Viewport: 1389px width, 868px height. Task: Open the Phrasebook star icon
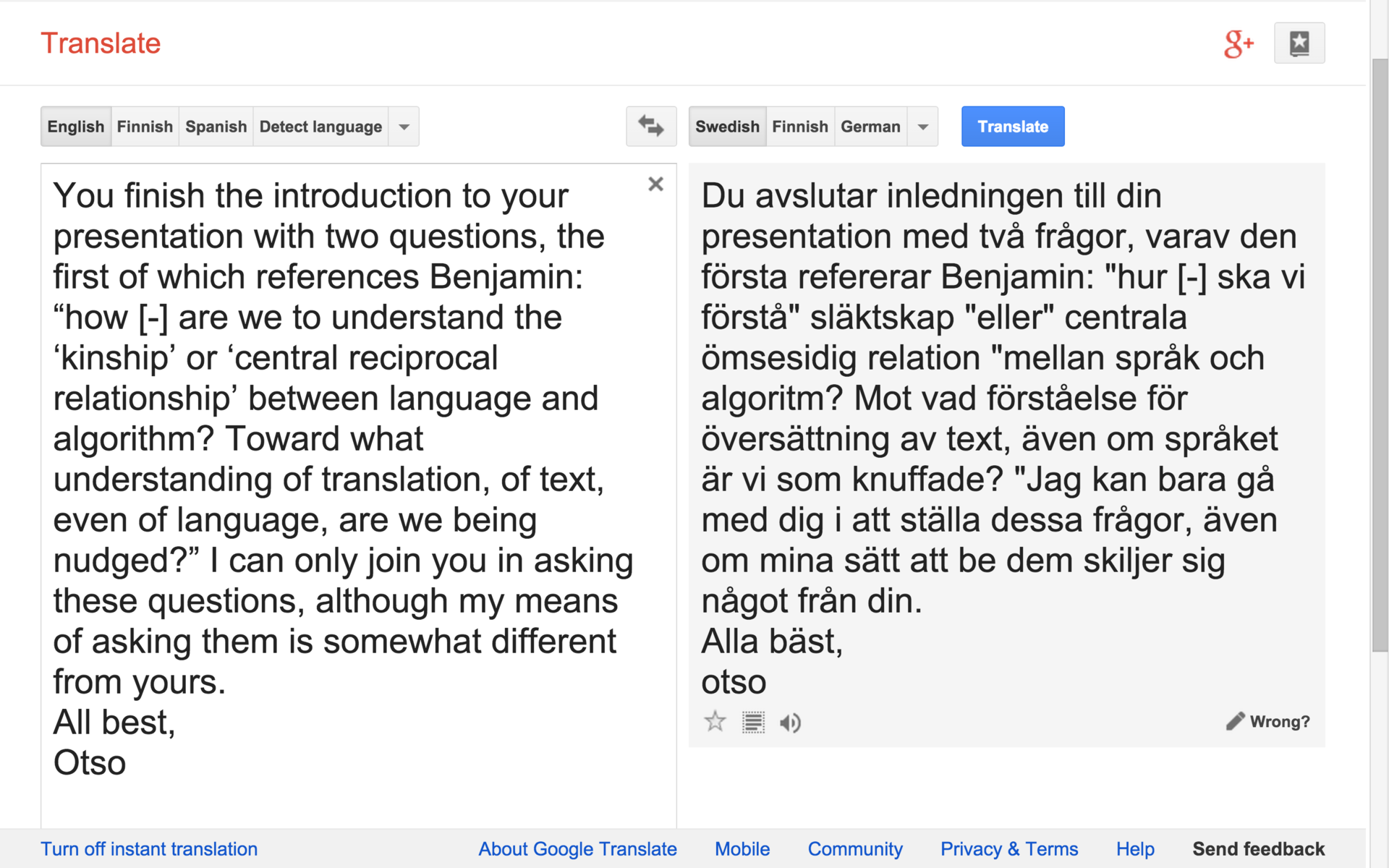[1299, 43]
